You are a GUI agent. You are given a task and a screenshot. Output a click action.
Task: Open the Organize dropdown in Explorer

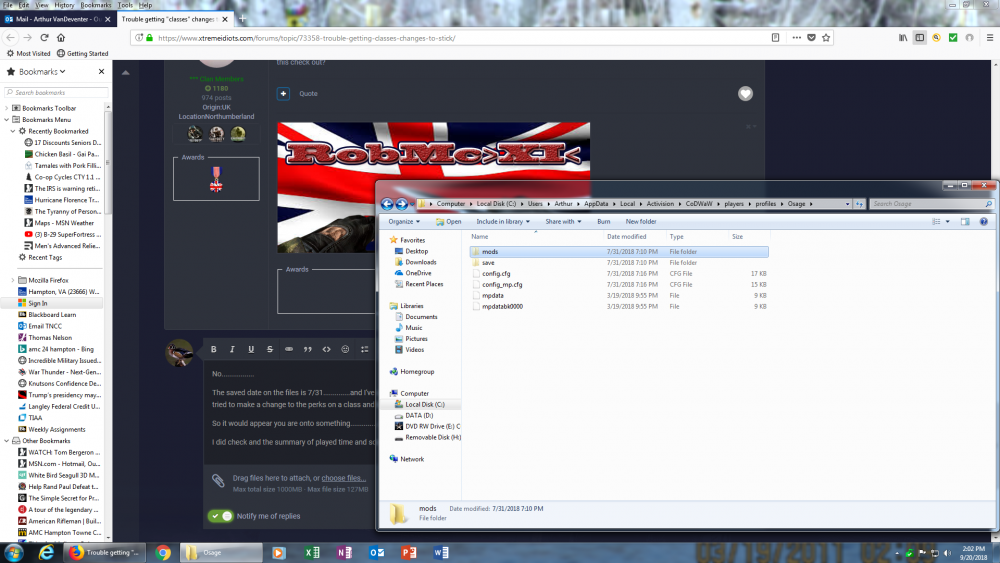[403, 221]
